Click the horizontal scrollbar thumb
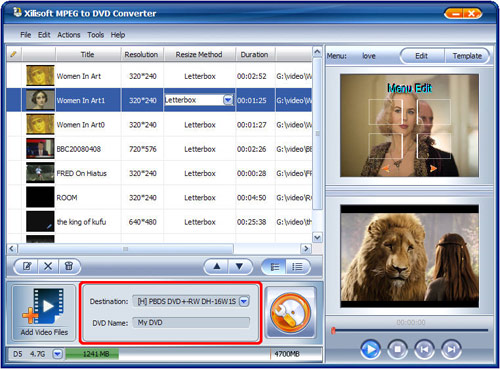 pos(126,249)
